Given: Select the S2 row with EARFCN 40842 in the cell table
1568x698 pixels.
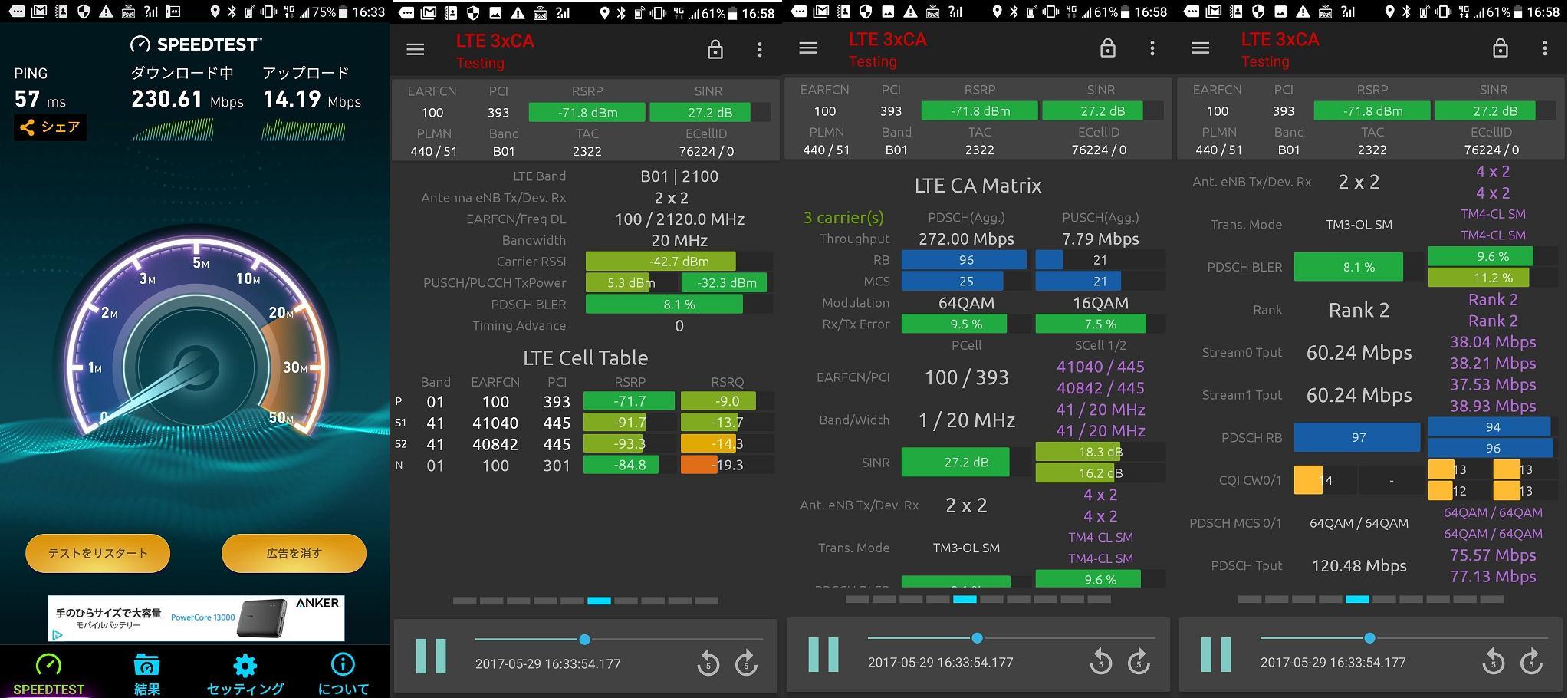Looking at the screenshot, I should [583, 444].
